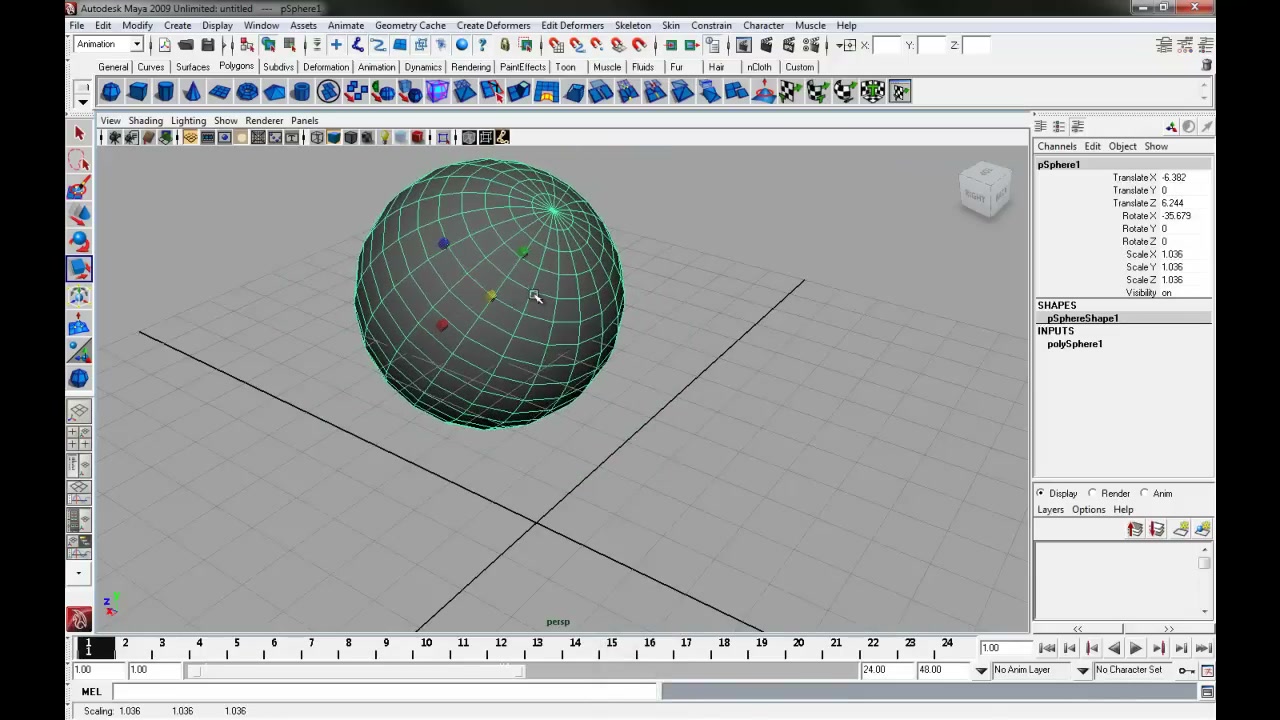The image size is (1280, 720).
Task: Switch to the Polygons shelf tab
Action: (x=236, y=66)
